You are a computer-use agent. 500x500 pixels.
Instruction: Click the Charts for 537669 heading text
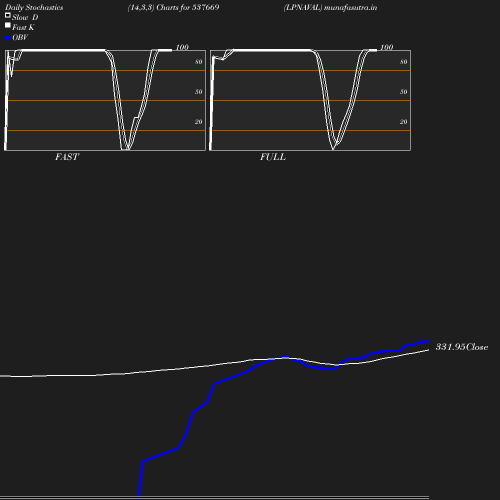click(x=188, y=7)
